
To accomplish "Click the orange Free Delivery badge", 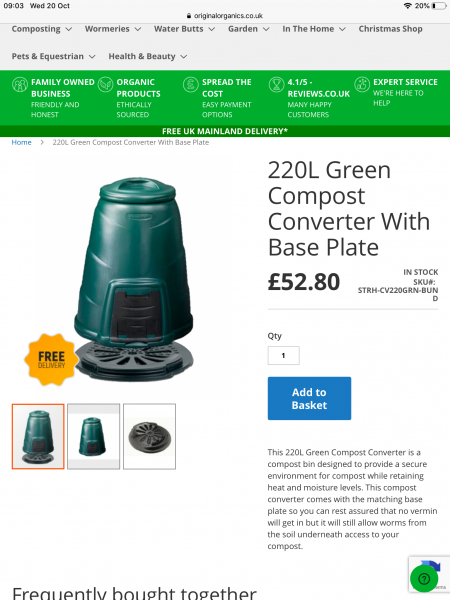I will [x=51, y=359].
